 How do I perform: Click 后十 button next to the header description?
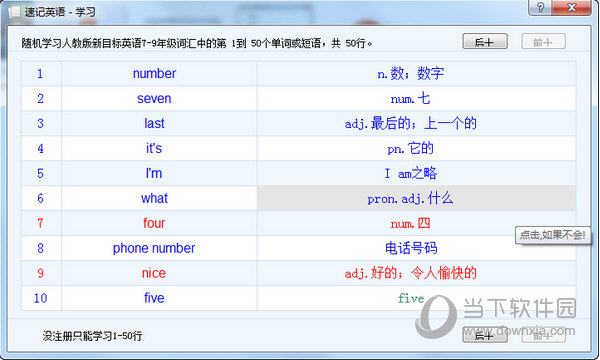click(485, 42)
